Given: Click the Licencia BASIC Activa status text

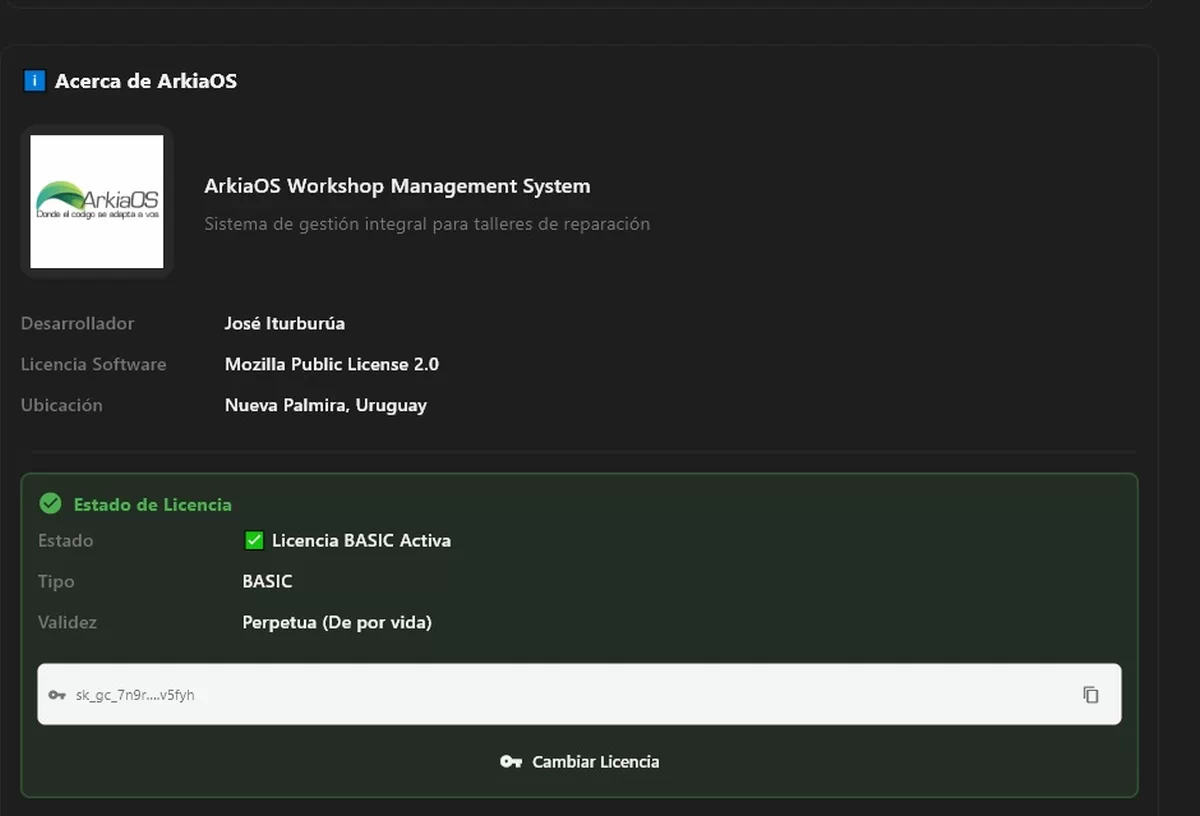Looking at the screenshot, I should pyautogui.click(x=362, y=540).
